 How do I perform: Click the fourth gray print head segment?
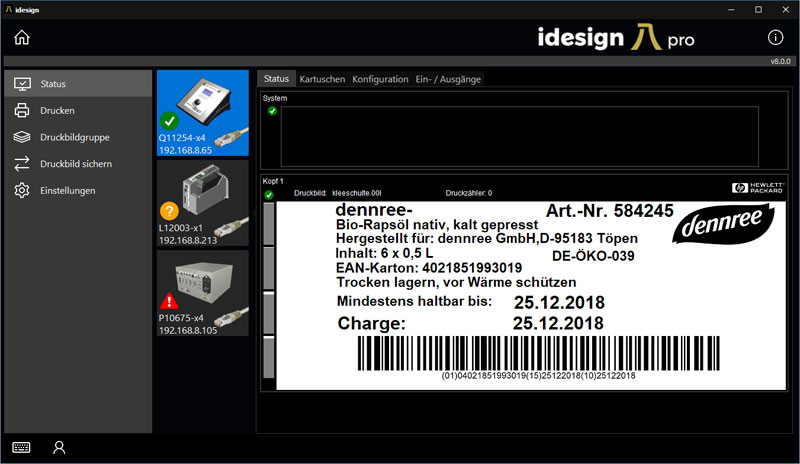pos(269,357)
